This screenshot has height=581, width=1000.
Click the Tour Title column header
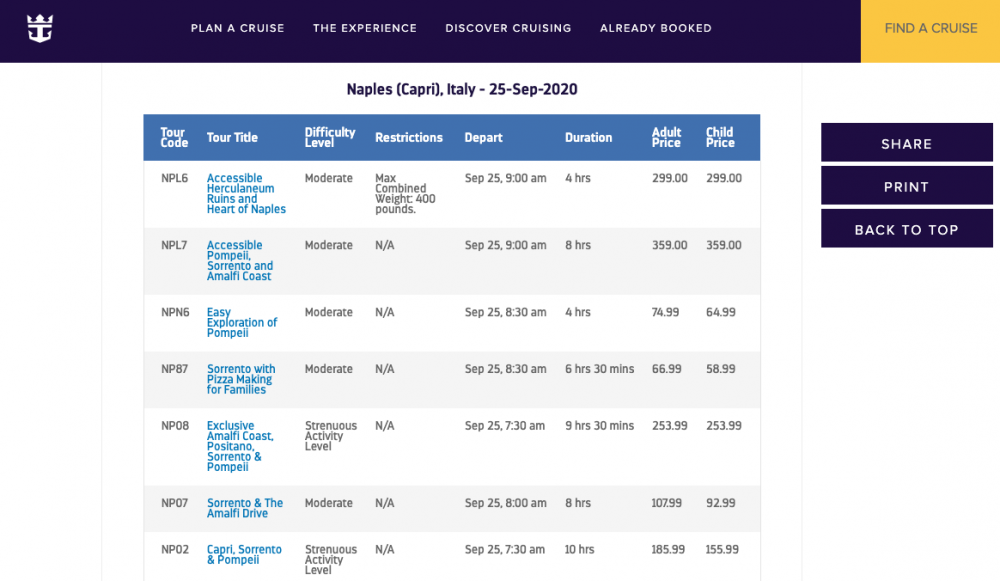pyautogui.click(x=232, y=137)
